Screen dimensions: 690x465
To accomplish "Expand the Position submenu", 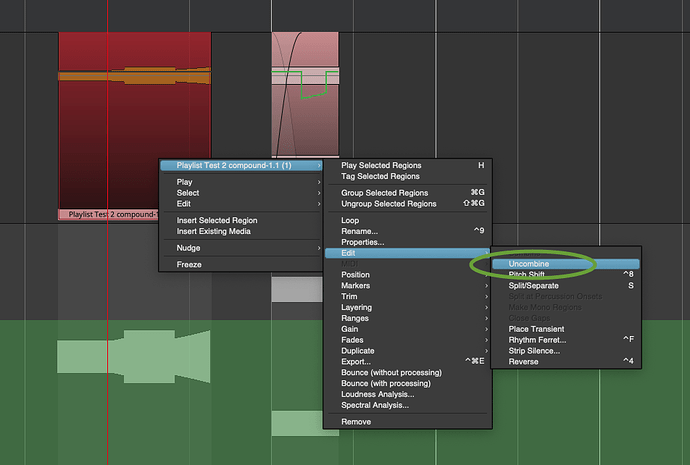I will coord(356,275).
